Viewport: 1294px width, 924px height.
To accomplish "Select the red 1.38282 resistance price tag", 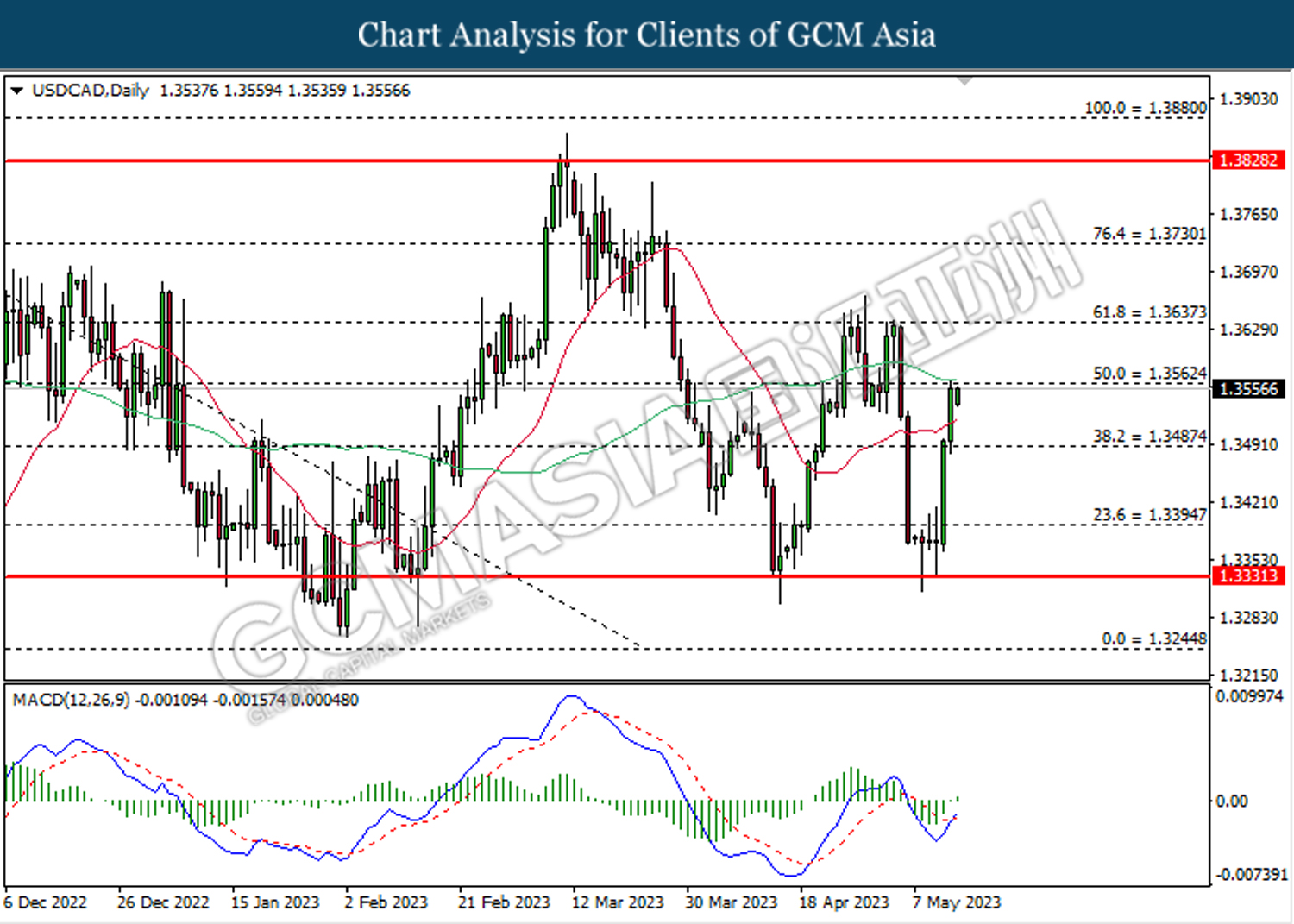I will click(x=1248, y=160).
